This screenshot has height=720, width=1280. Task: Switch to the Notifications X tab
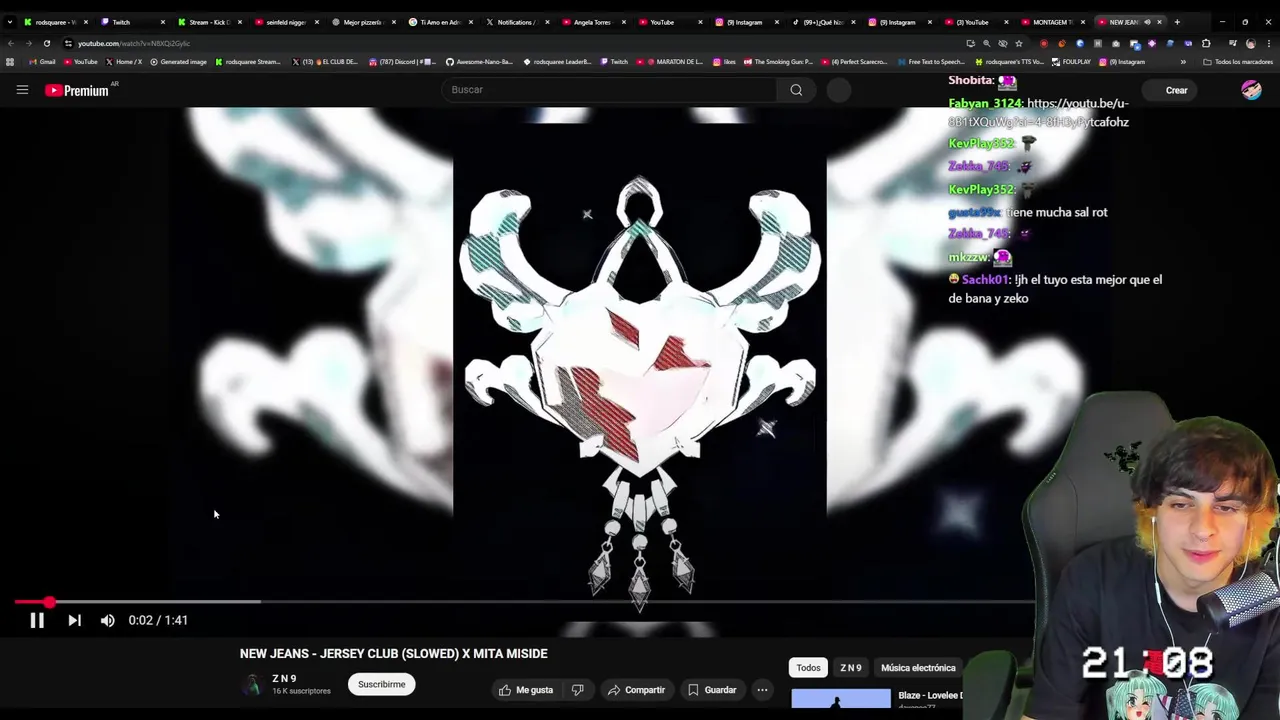pyautogui.click(x=517, y=22)
